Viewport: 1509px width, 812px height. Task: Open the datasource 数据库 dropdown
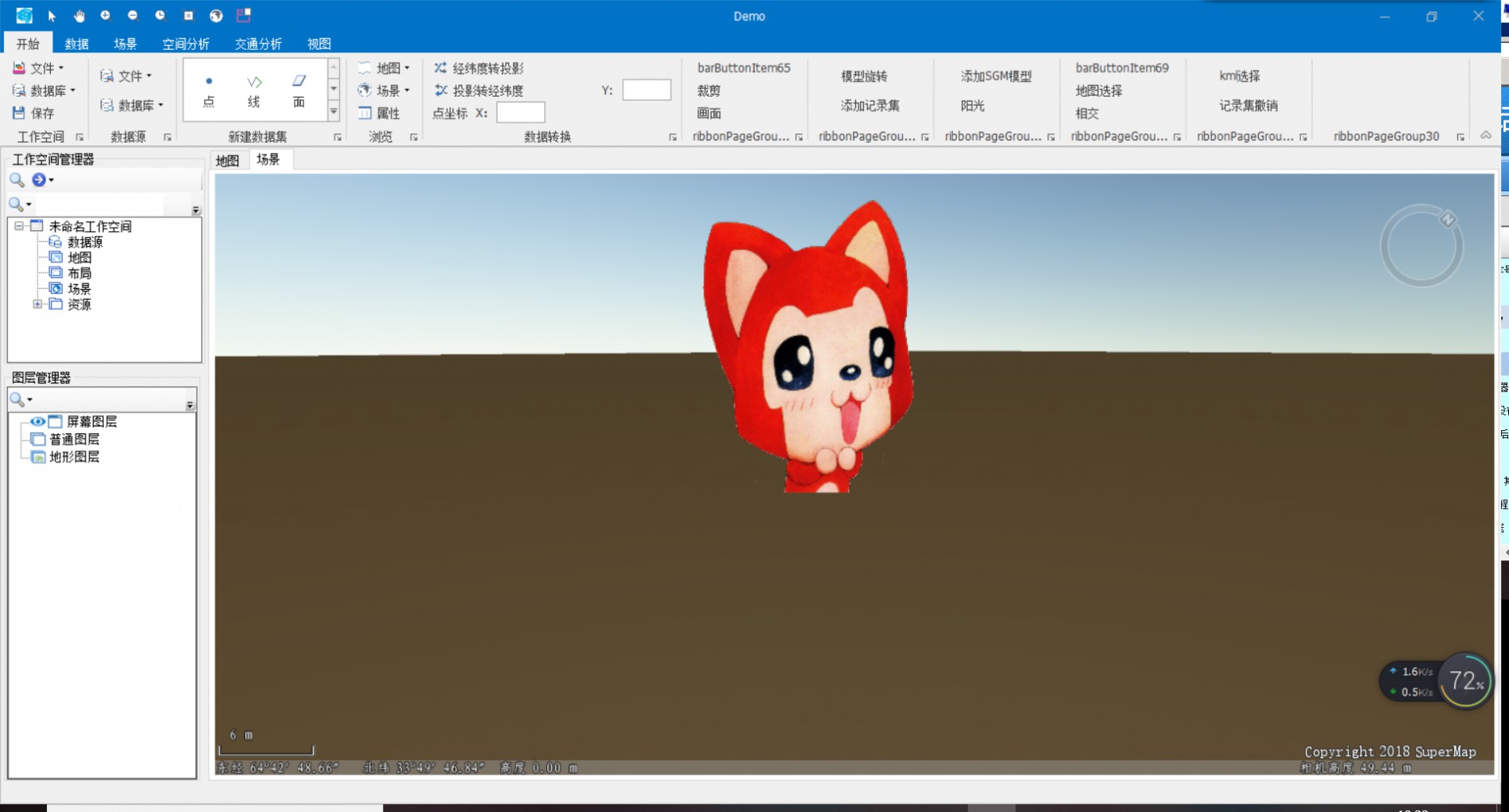coord(132,105)
